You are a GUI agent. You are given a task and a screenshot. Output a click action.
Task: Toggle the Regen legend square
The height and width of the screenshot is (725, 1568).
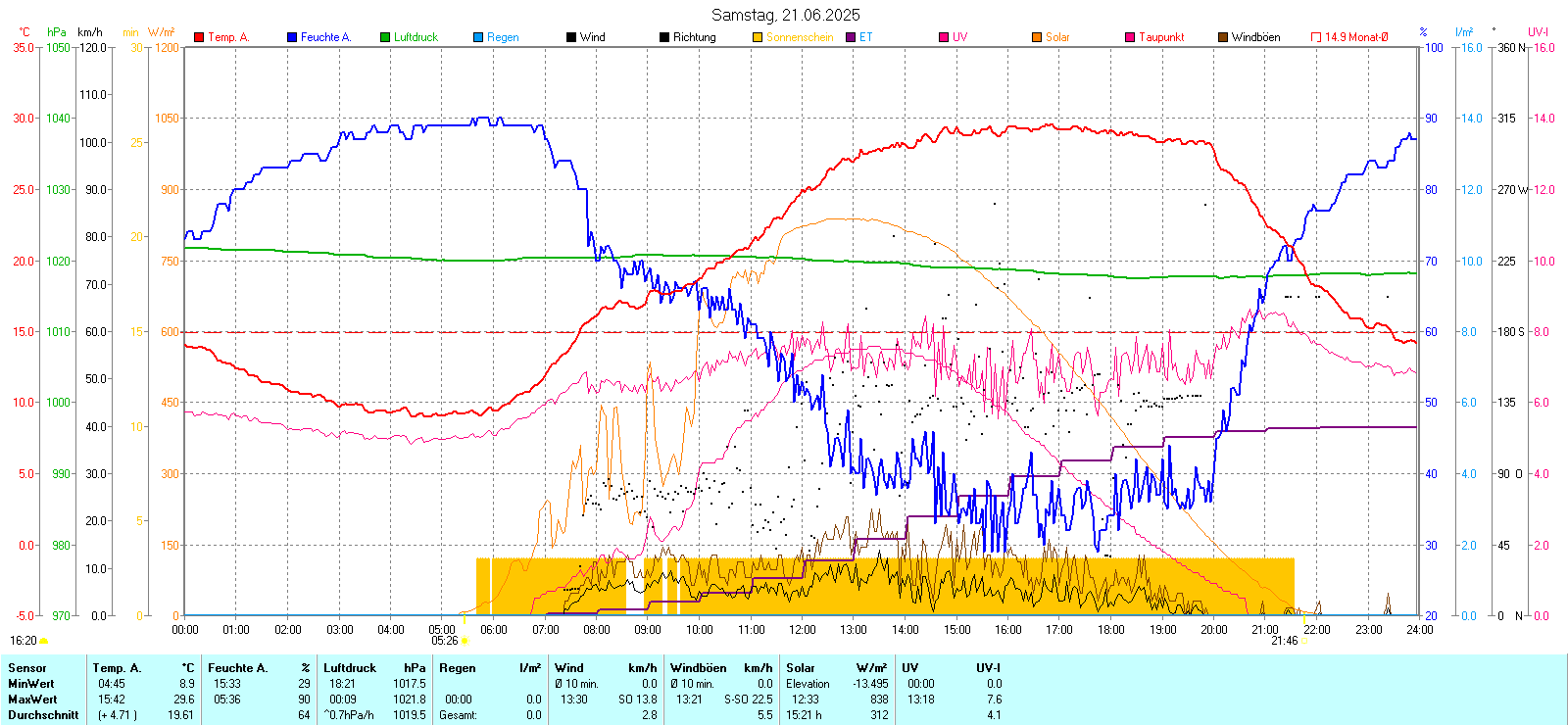pyautogui.click(x=478, y=37)
